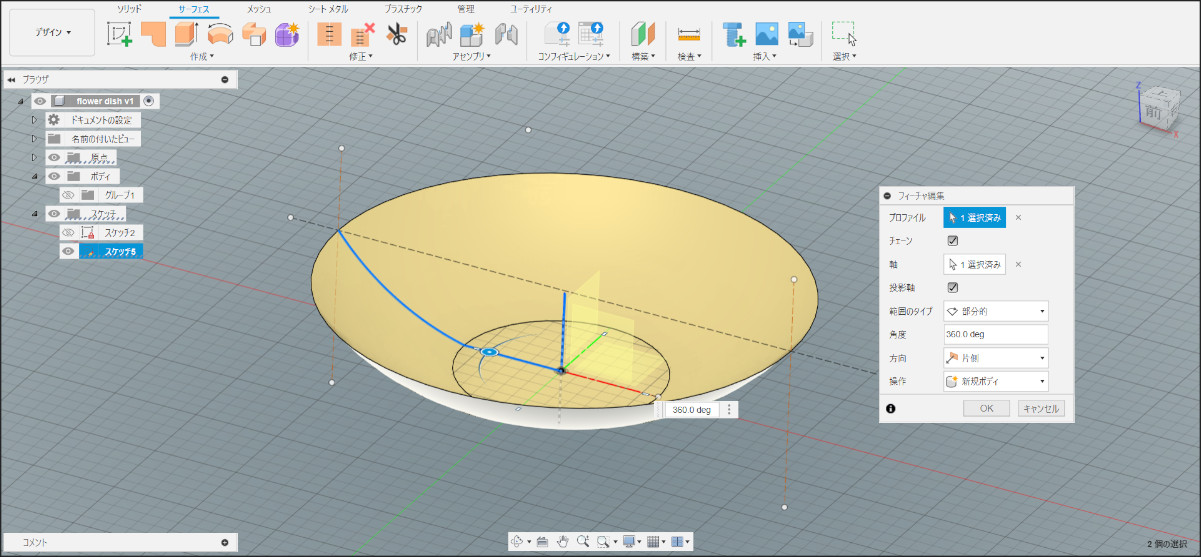Click the Create Sketch icon in toolbar
This screenshot has height=557, width=1201.
coord(120,34)
